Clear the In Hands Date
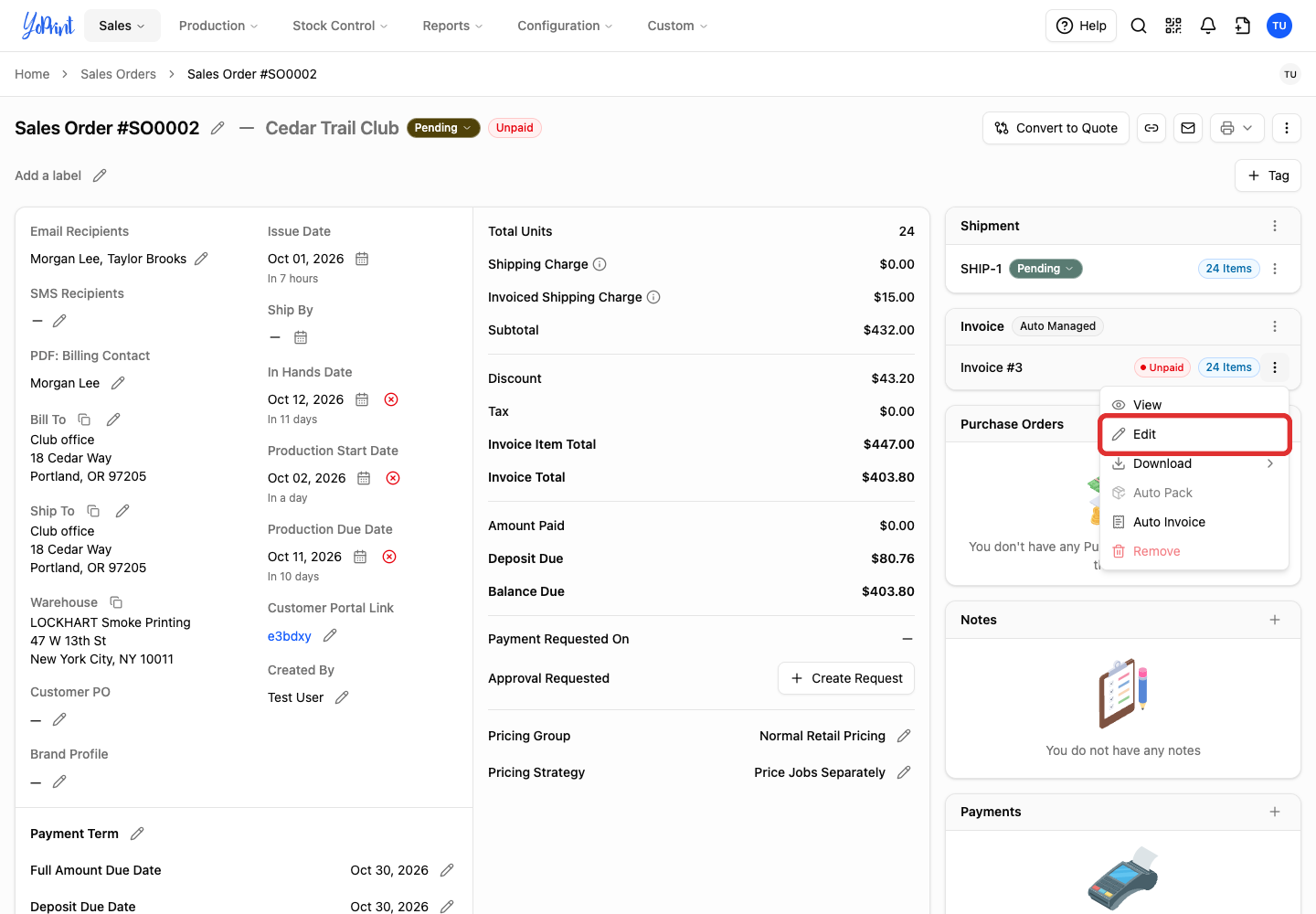Screen dimensions: 1316x914 (x=391, y=399)
